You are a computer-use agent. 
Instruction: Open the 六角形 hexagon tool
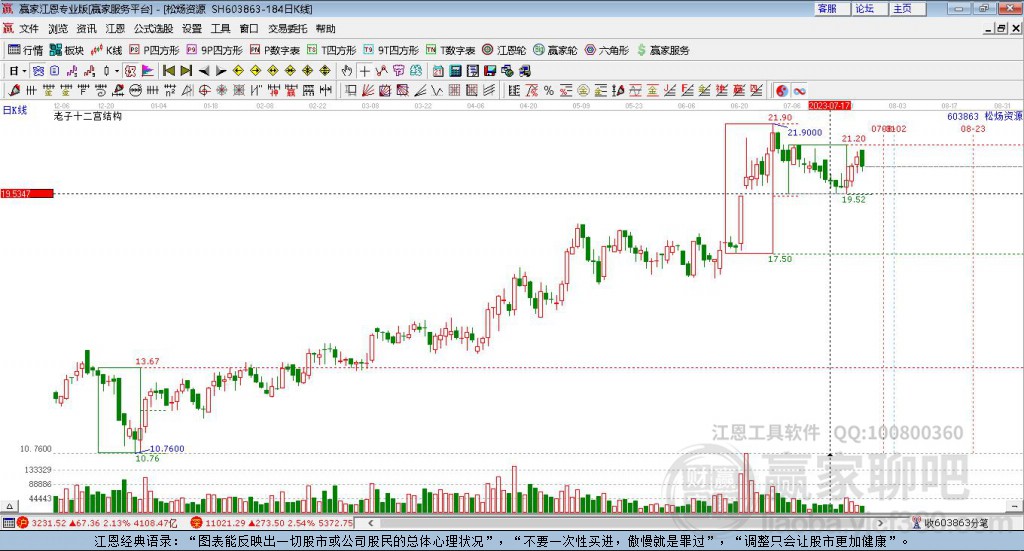pyautogui.click(x=607, y=50)
